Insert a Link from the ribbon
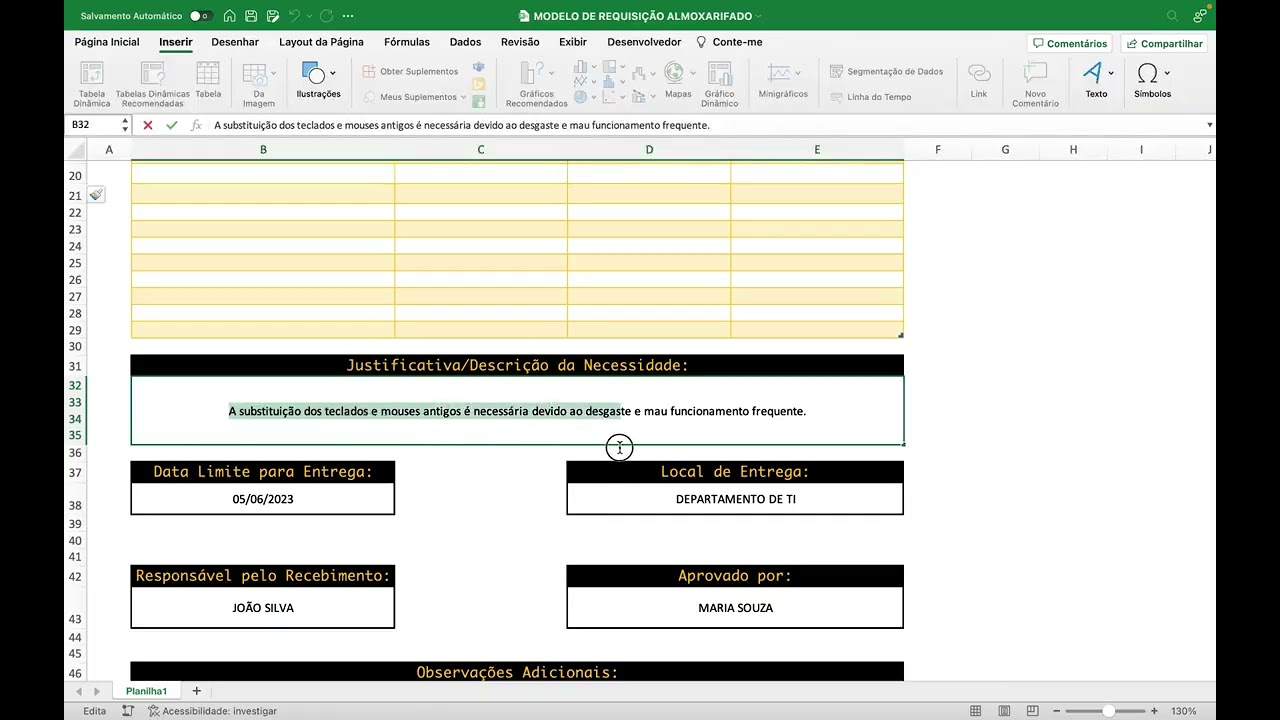Image resolution: width=1280 pixels, height=720 pixels. [x=979, y=80]
